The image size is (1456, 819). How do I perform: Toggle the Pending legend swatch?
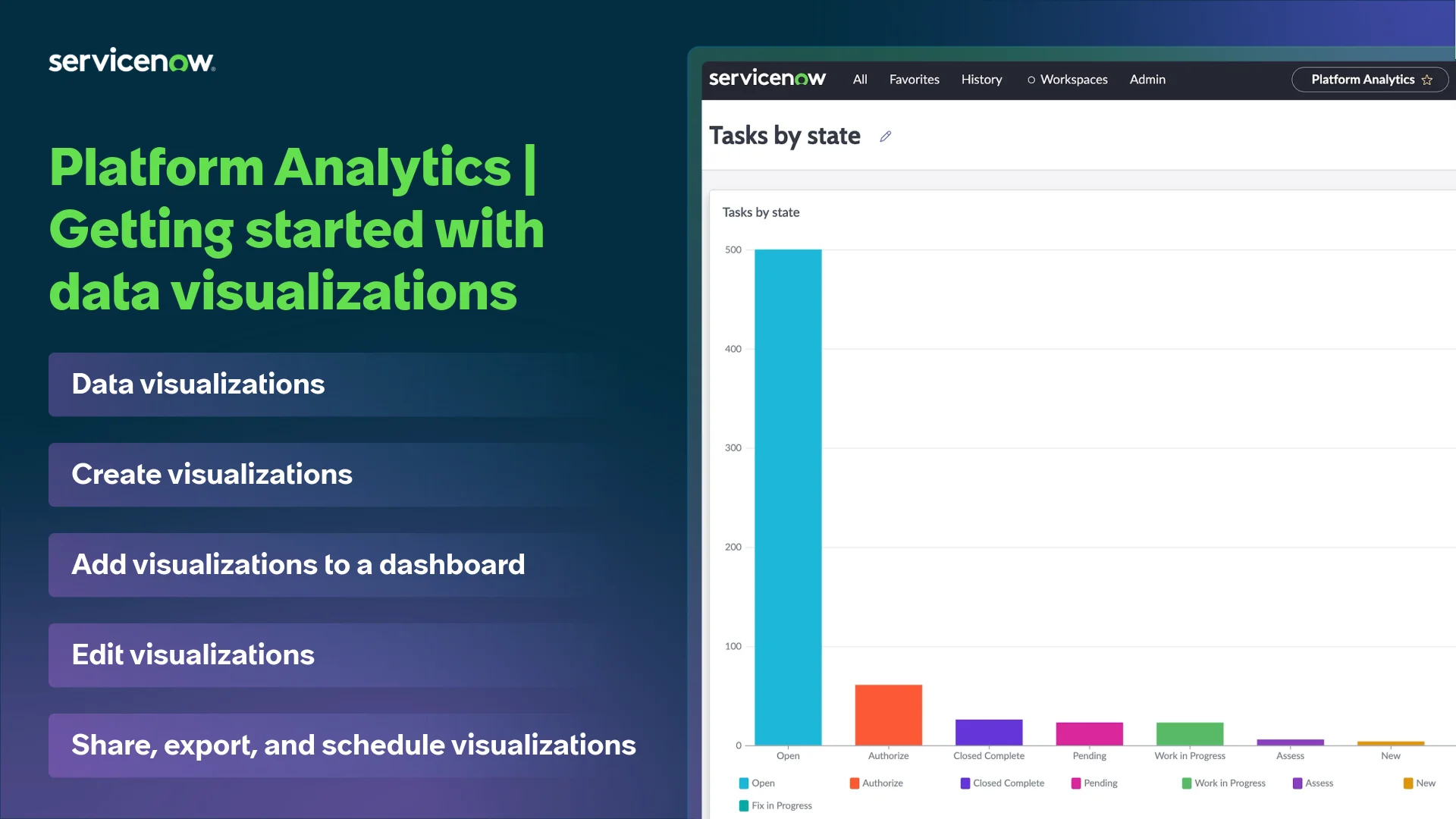pos(1076,783)
